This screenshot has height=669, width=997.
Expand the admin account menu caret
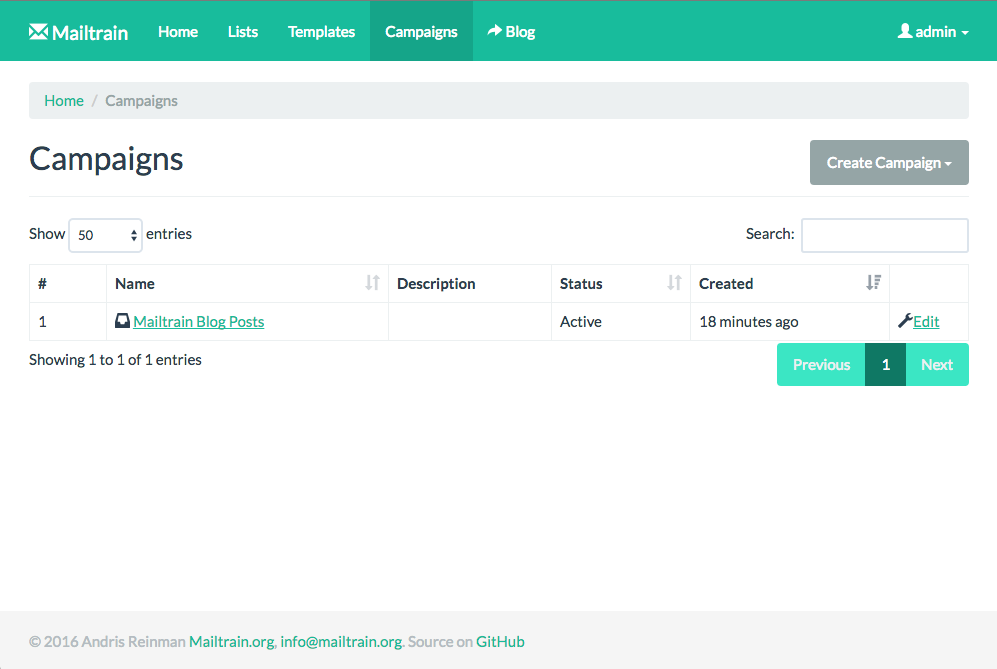pos(965,33)
